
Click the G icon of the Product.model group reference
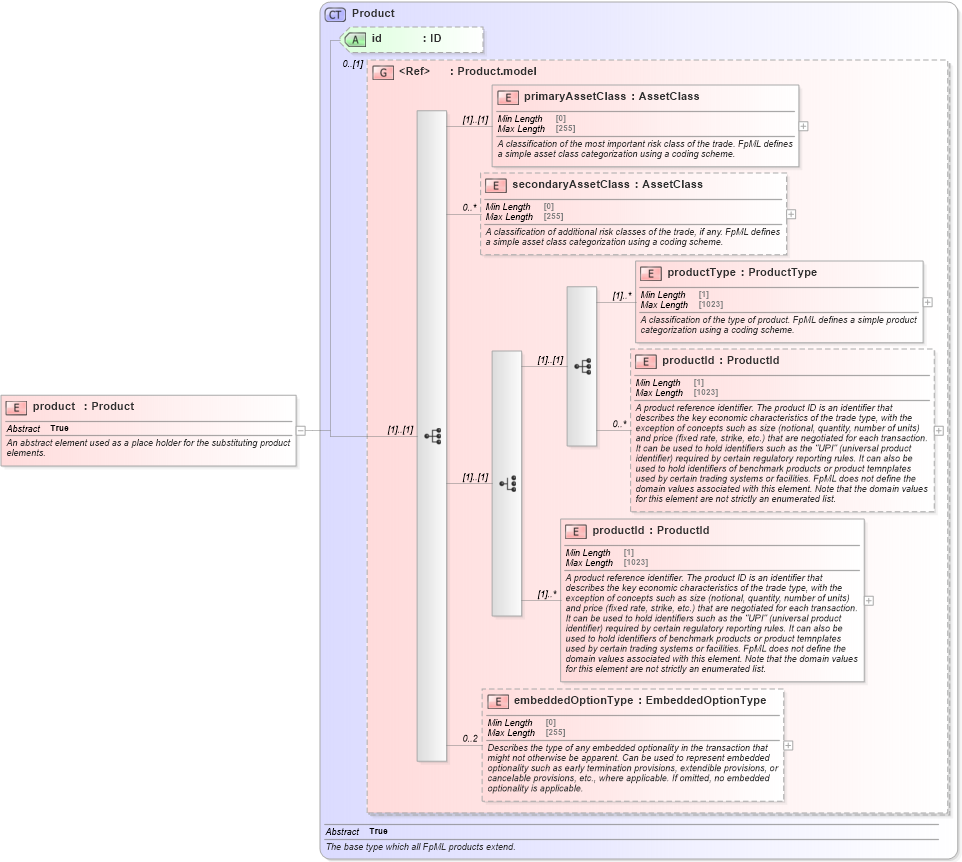(381, 72)
